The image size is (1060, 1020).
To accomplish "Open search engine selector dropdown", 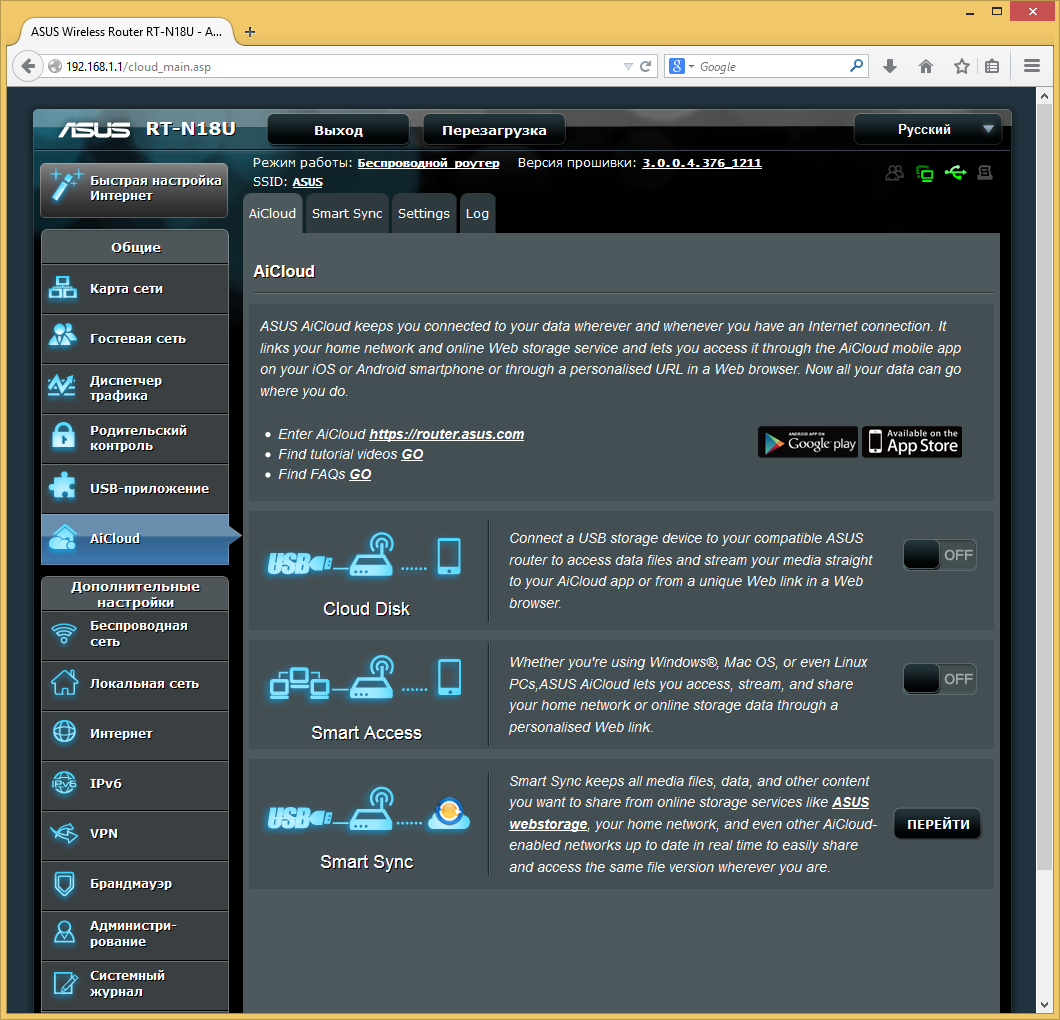I will pyautogui.click(x=681, y=66).
